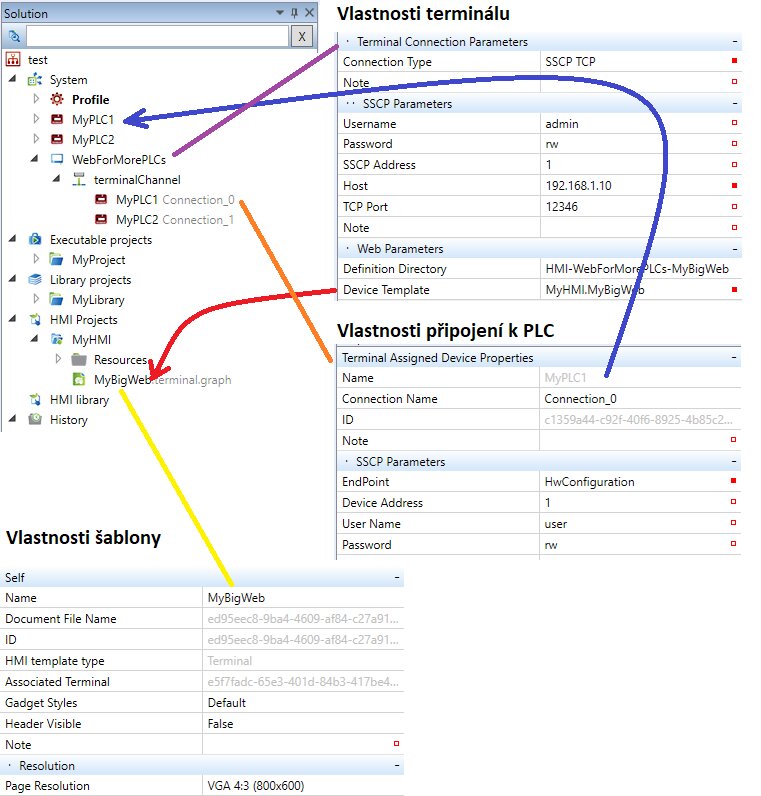Click the search icon in Solution panel
The height and width of the screenshot is (796, 761).
(15, 36)
